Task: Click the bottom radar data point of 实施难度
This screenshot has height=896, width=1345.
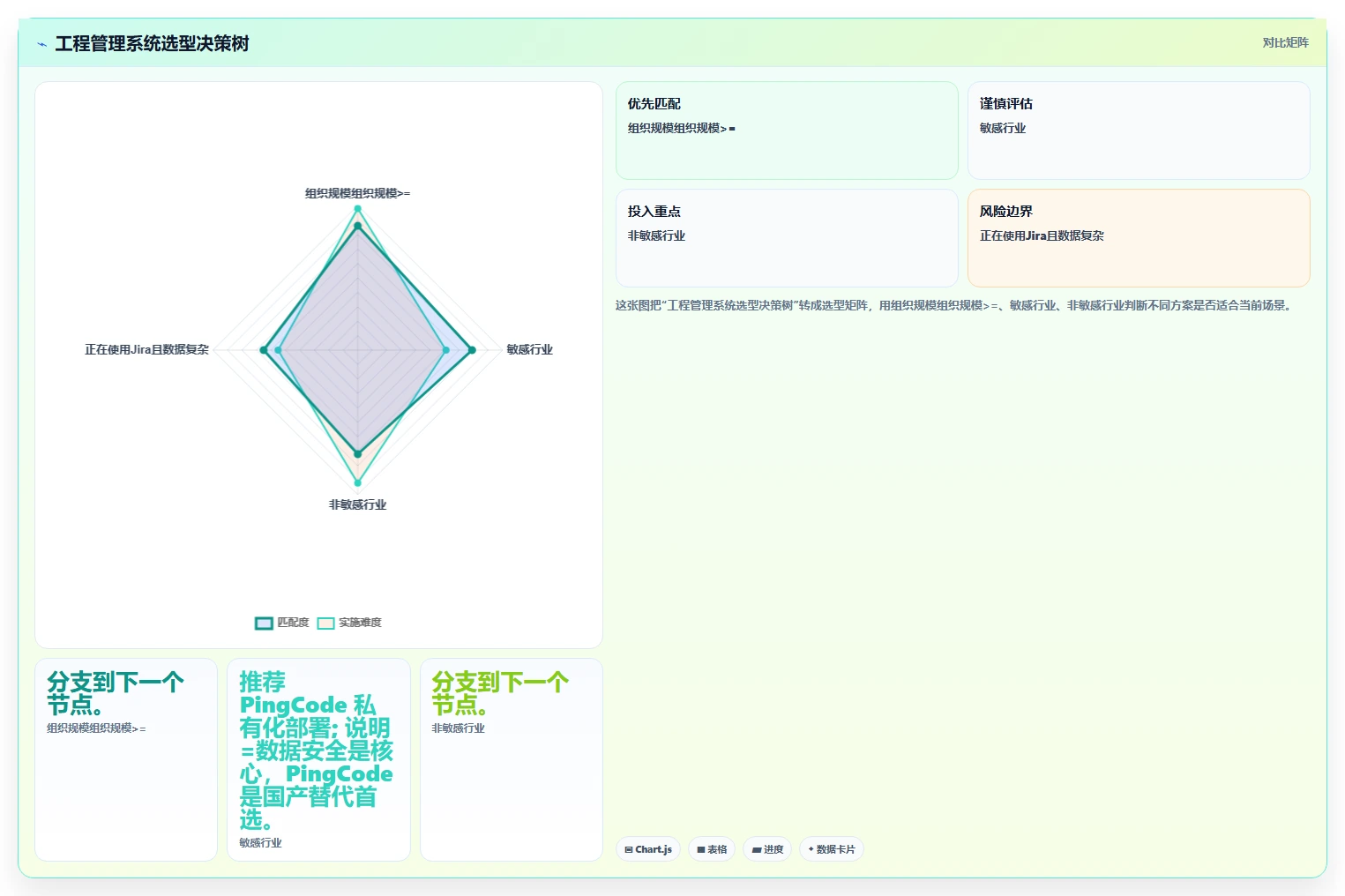Action: [x=357, y=482]
